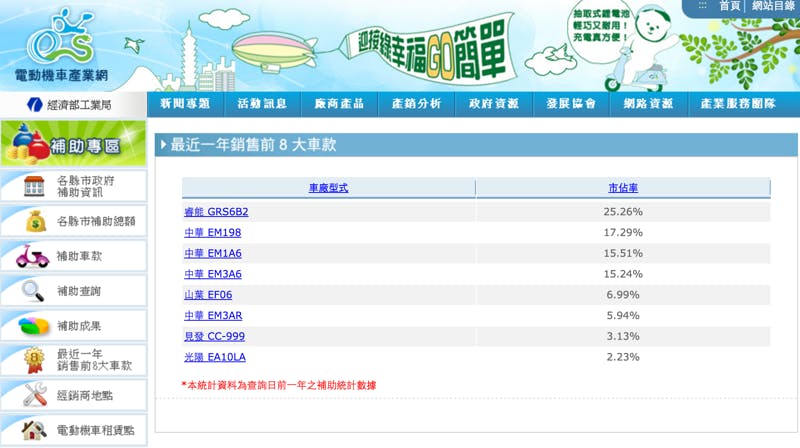This screenshot has height=448, width=800.
Task: Open 中華 EM3AR model link
Action: (213, 316)
